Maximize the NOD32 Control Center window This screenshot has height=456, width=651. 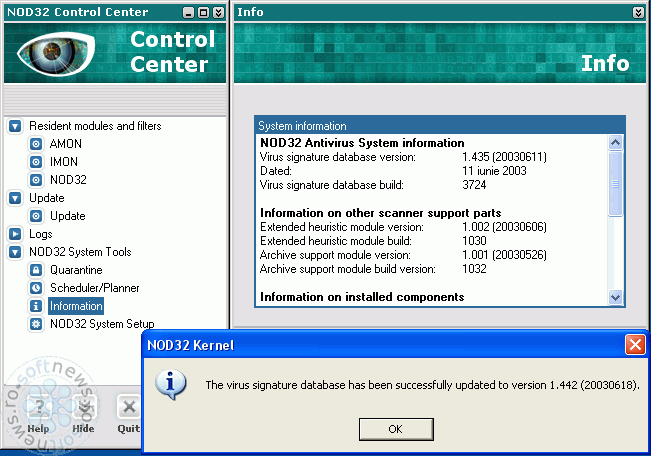click(203, 12)
